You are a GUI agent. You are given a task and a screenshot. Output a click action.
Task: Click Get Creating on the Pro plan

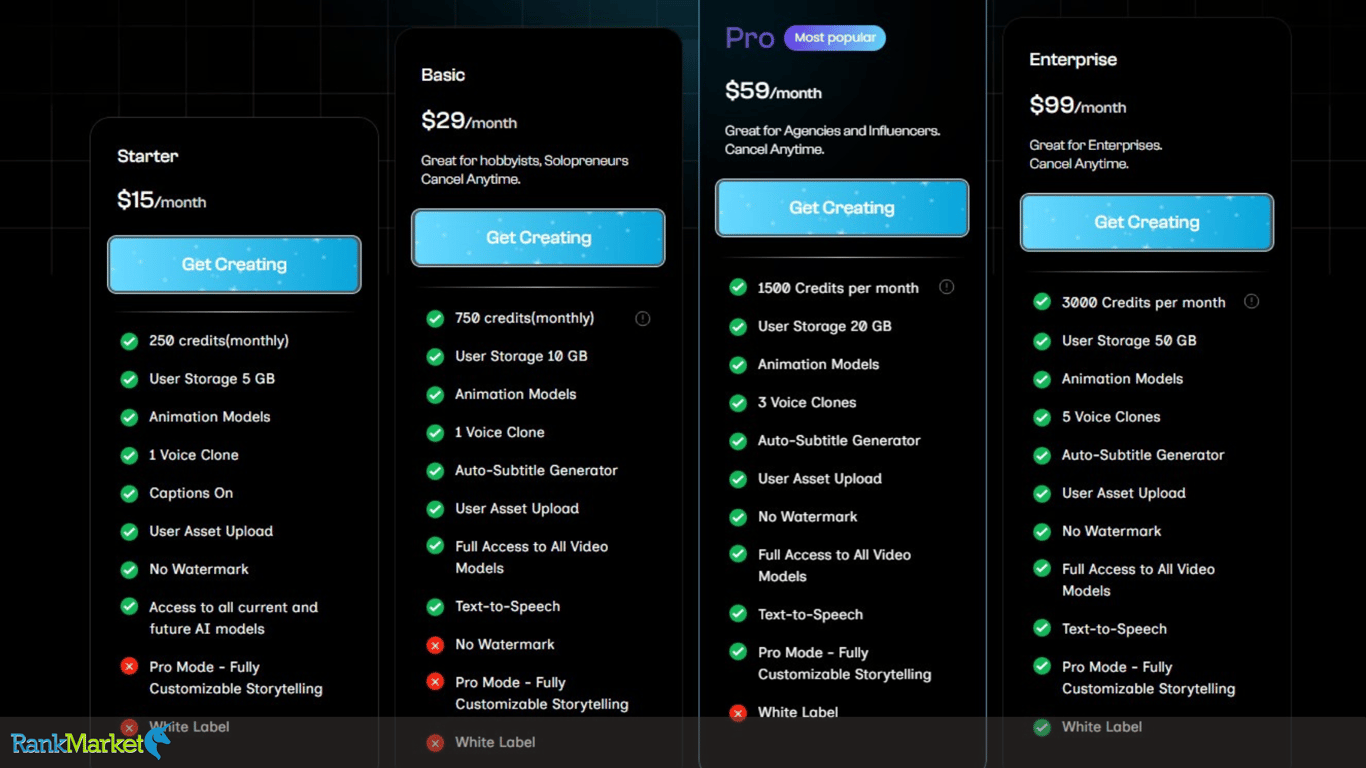coord(842,208)
